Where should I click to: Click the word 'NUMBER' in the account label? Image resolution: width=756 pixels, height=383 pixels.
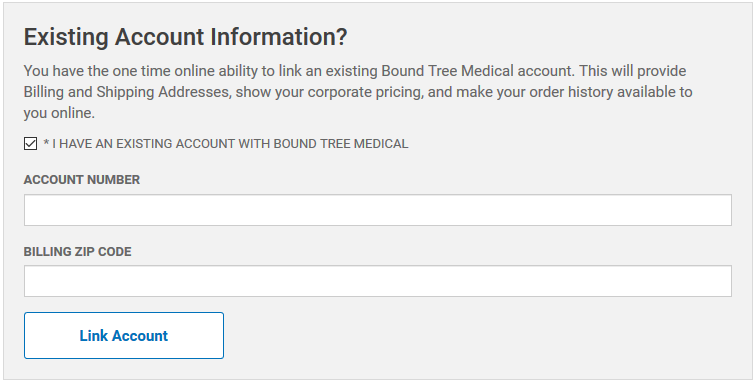tap(112, 179)
